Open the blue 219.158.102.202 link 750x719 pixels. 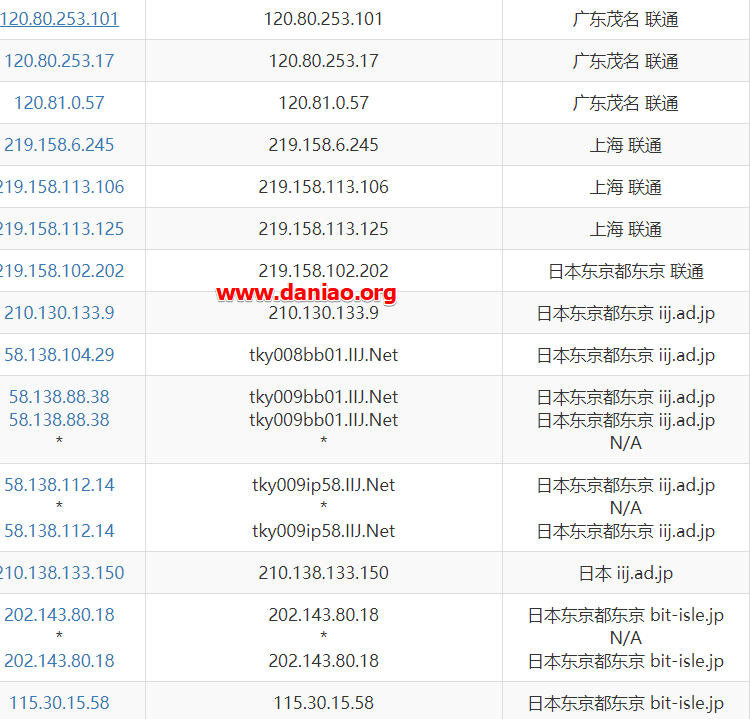[61, 271]
